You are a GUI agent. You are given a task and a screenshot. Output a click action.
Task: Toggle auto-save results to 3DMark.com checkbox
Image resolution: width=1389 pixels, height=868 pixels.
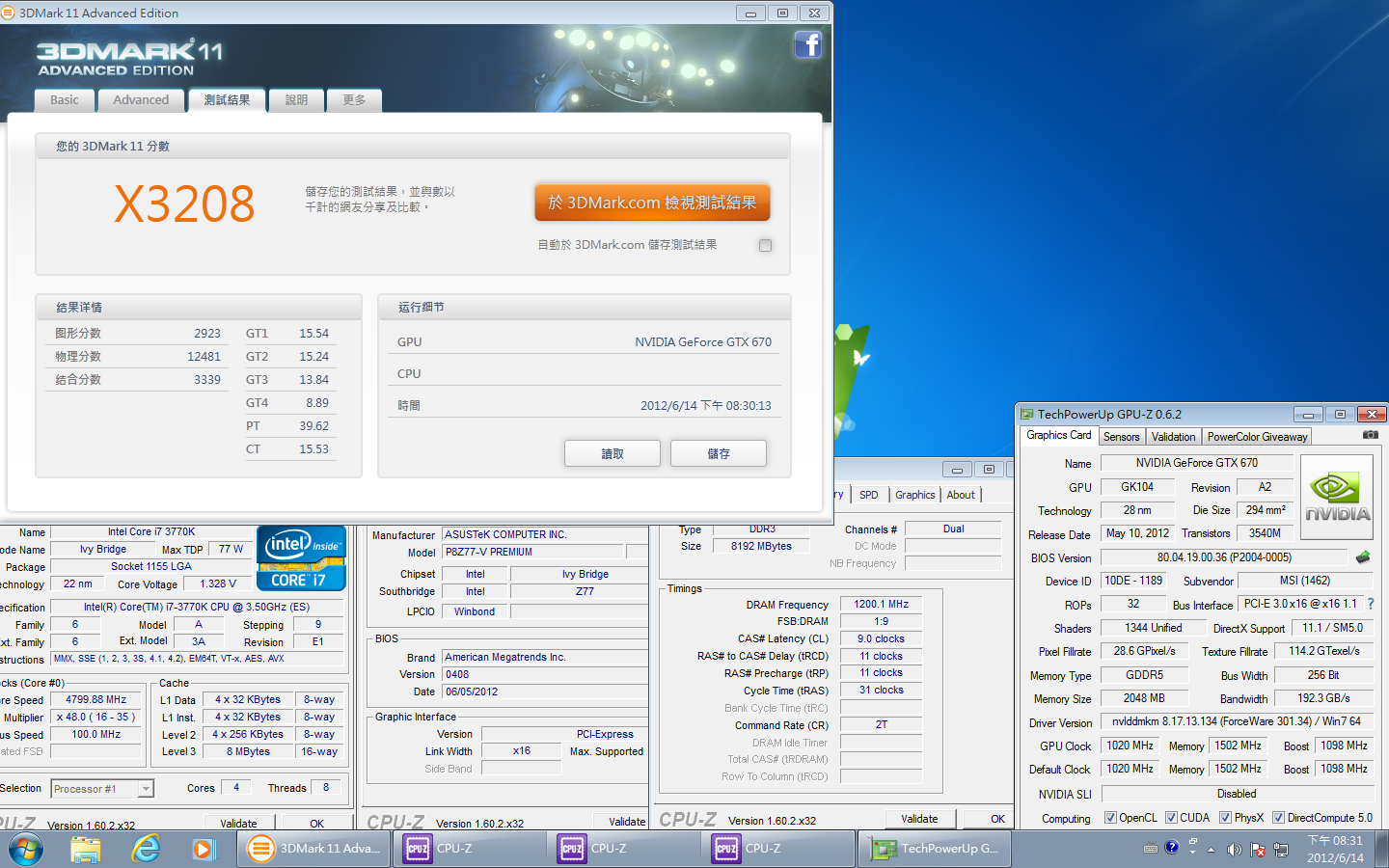[765, 245]
